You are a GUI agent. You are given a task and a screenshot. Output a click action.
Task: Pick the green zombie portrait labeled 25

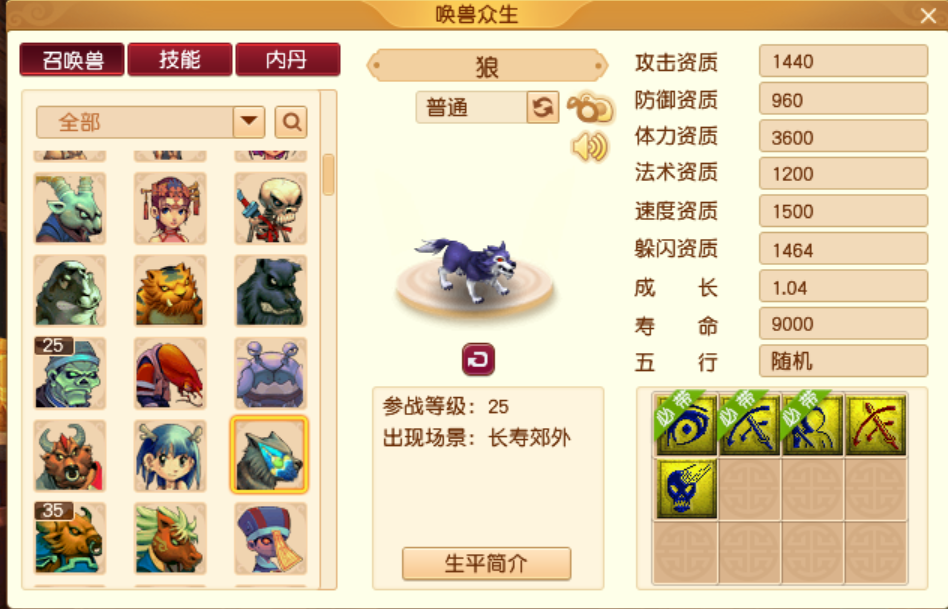(70, 373)
